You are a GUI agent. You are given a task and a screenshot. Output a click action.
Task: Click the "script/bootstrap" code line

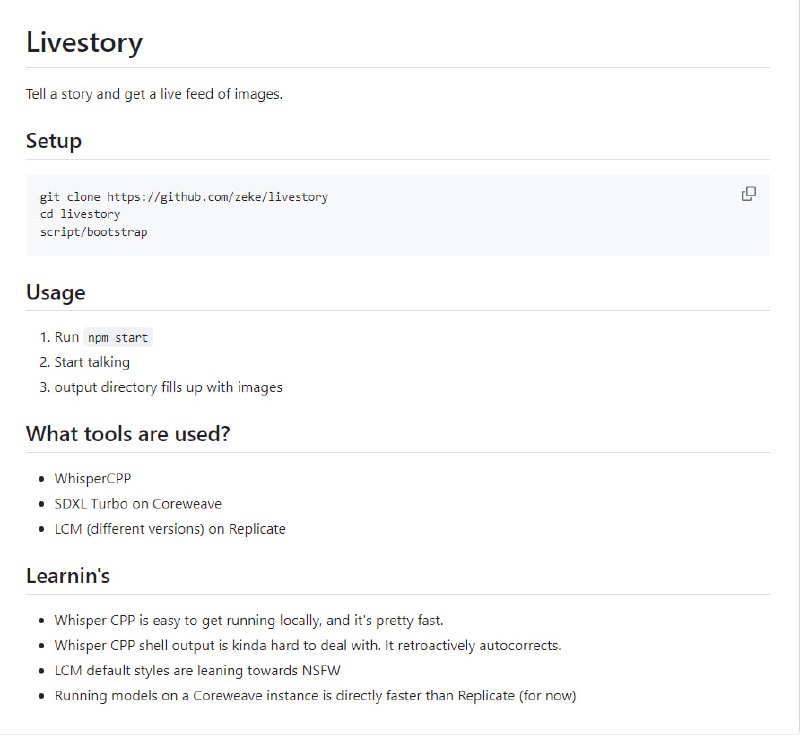point(93,231)
